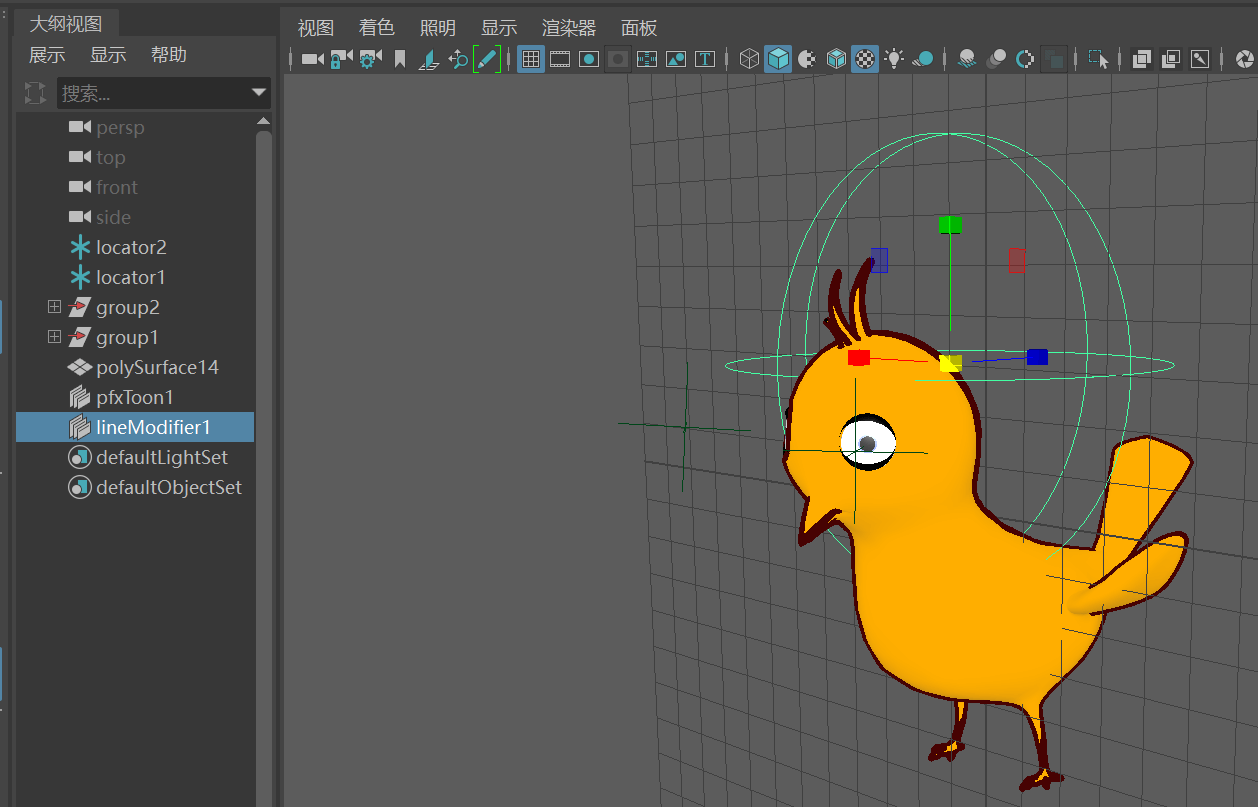Open the 照明 lighting menu
The height and width of the screenshot is (807, 1258).
coord(438,28)
